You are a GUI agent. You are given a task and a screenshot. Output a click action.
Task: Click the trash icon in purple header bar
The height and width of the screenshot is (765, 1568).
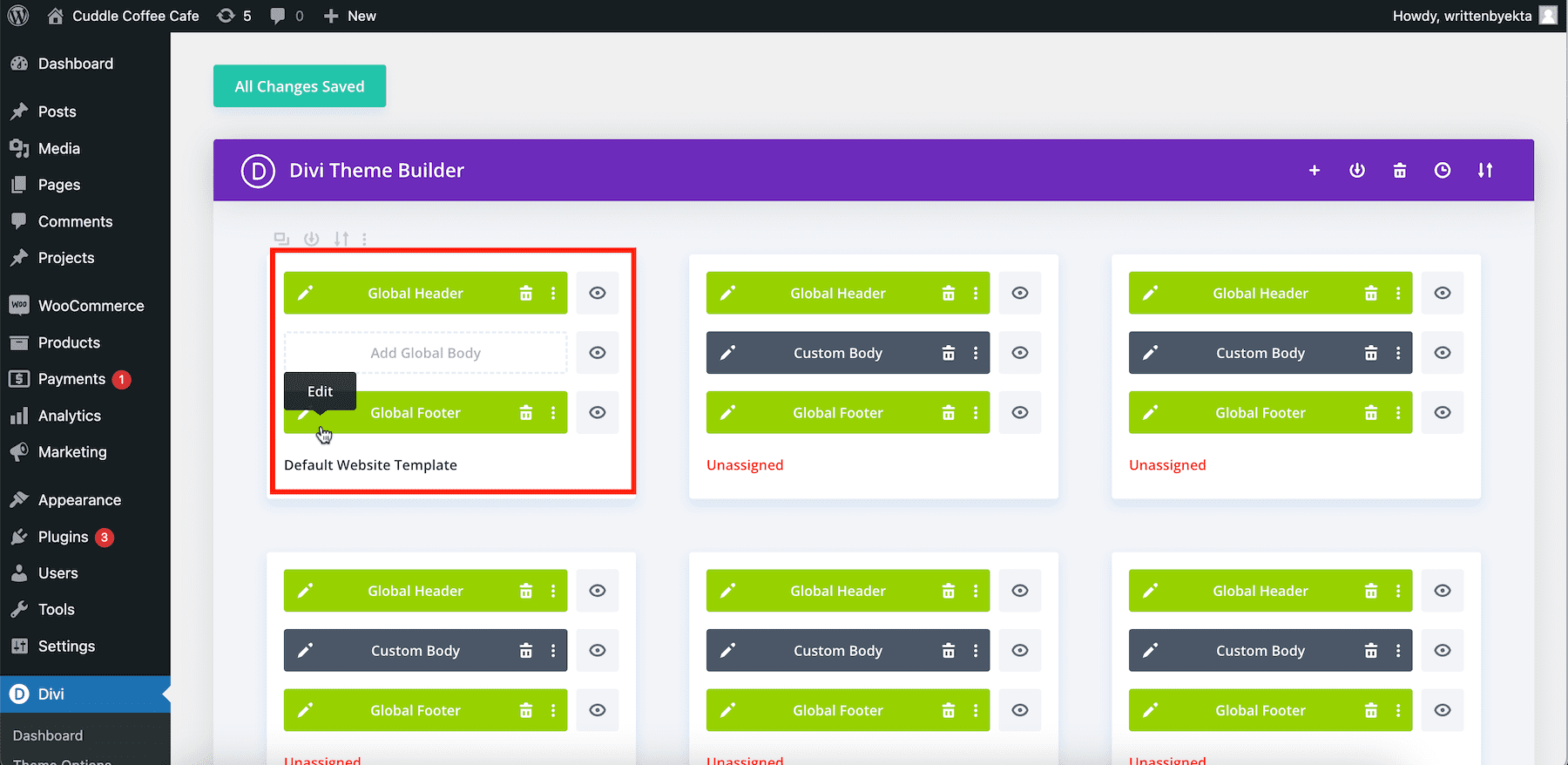click(x=1400, y=171)
